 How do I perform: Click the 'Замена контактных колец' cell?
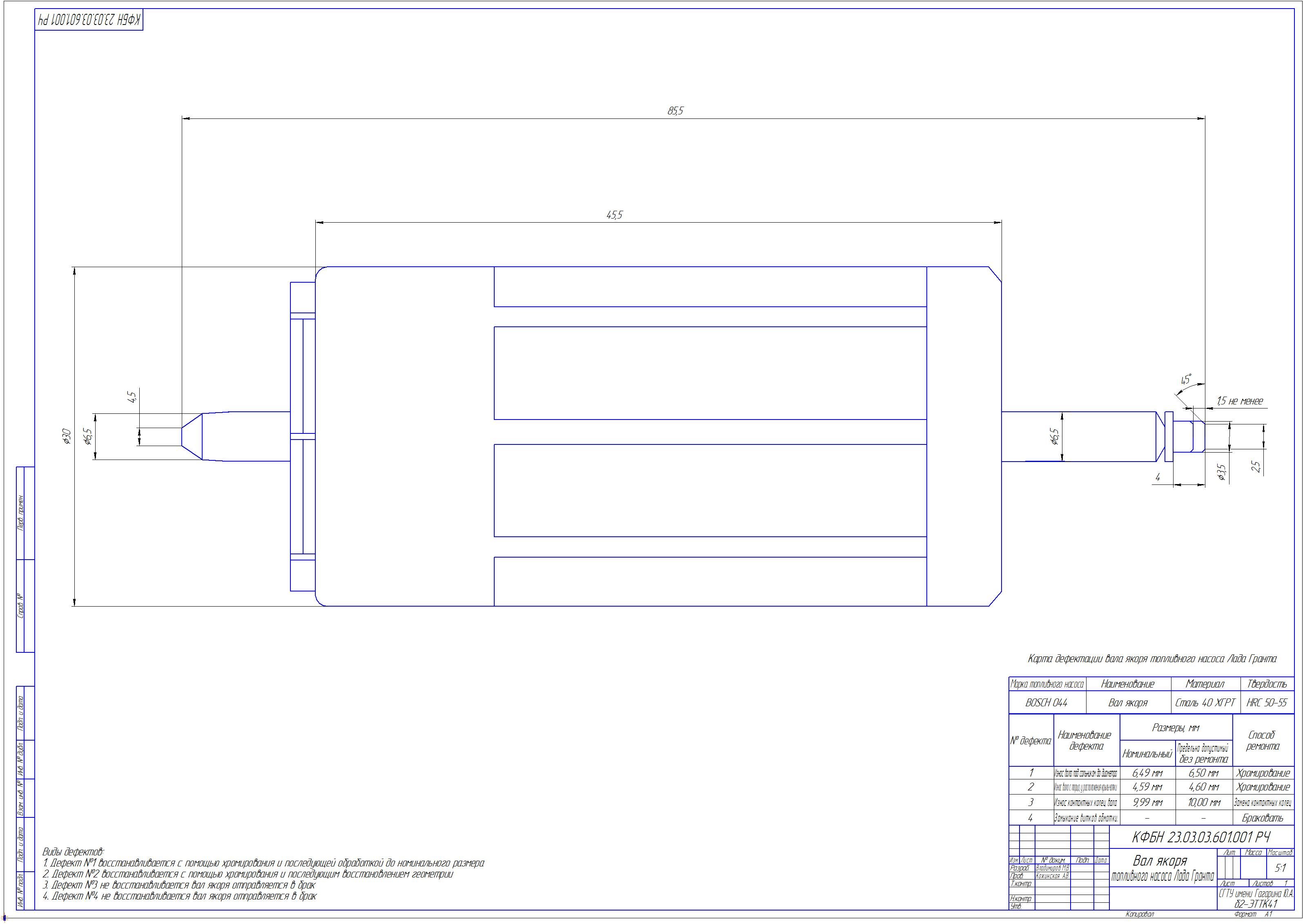1263,803
